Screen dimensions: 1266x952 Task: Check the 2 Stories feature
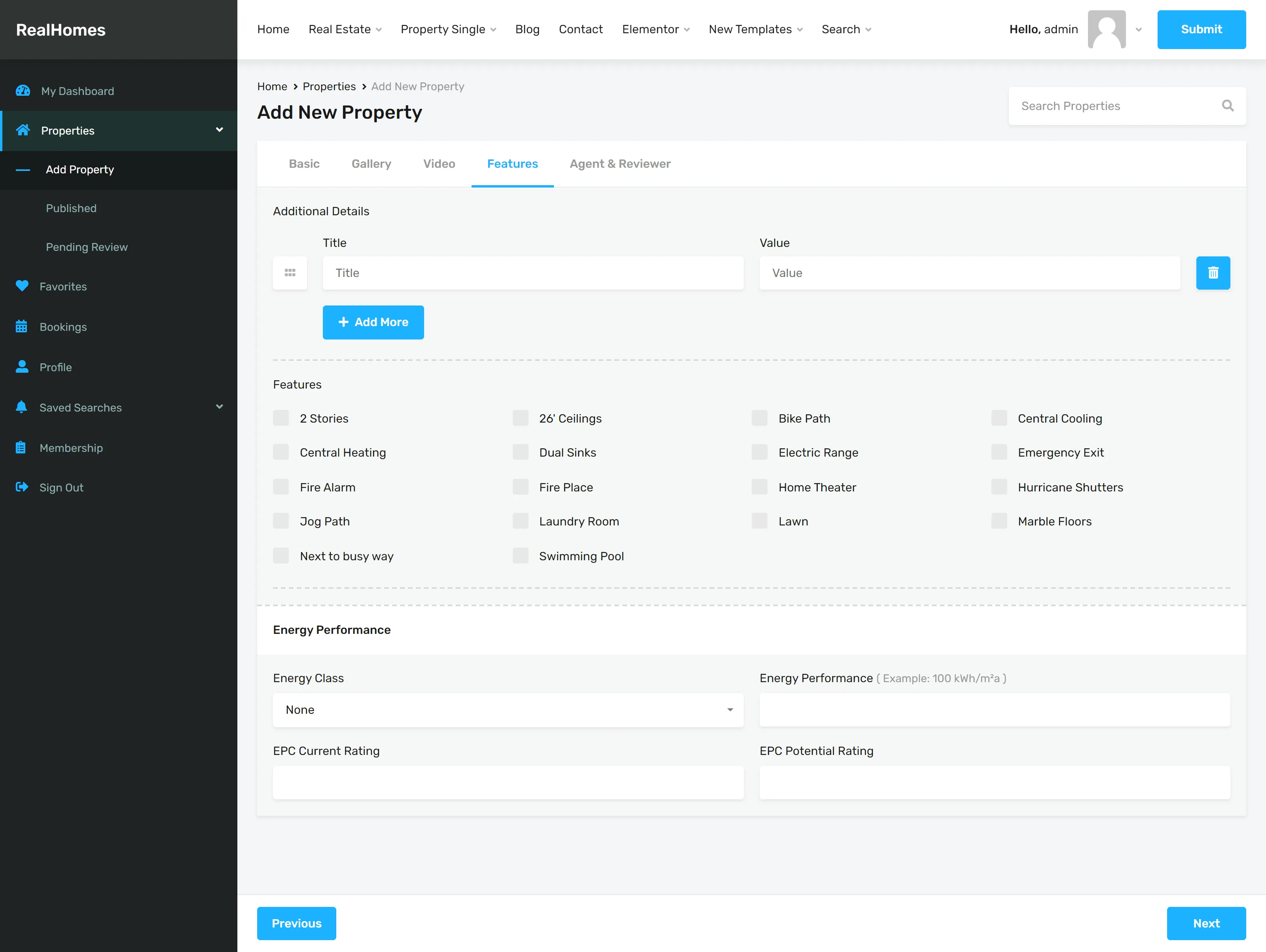coord(281,418)
